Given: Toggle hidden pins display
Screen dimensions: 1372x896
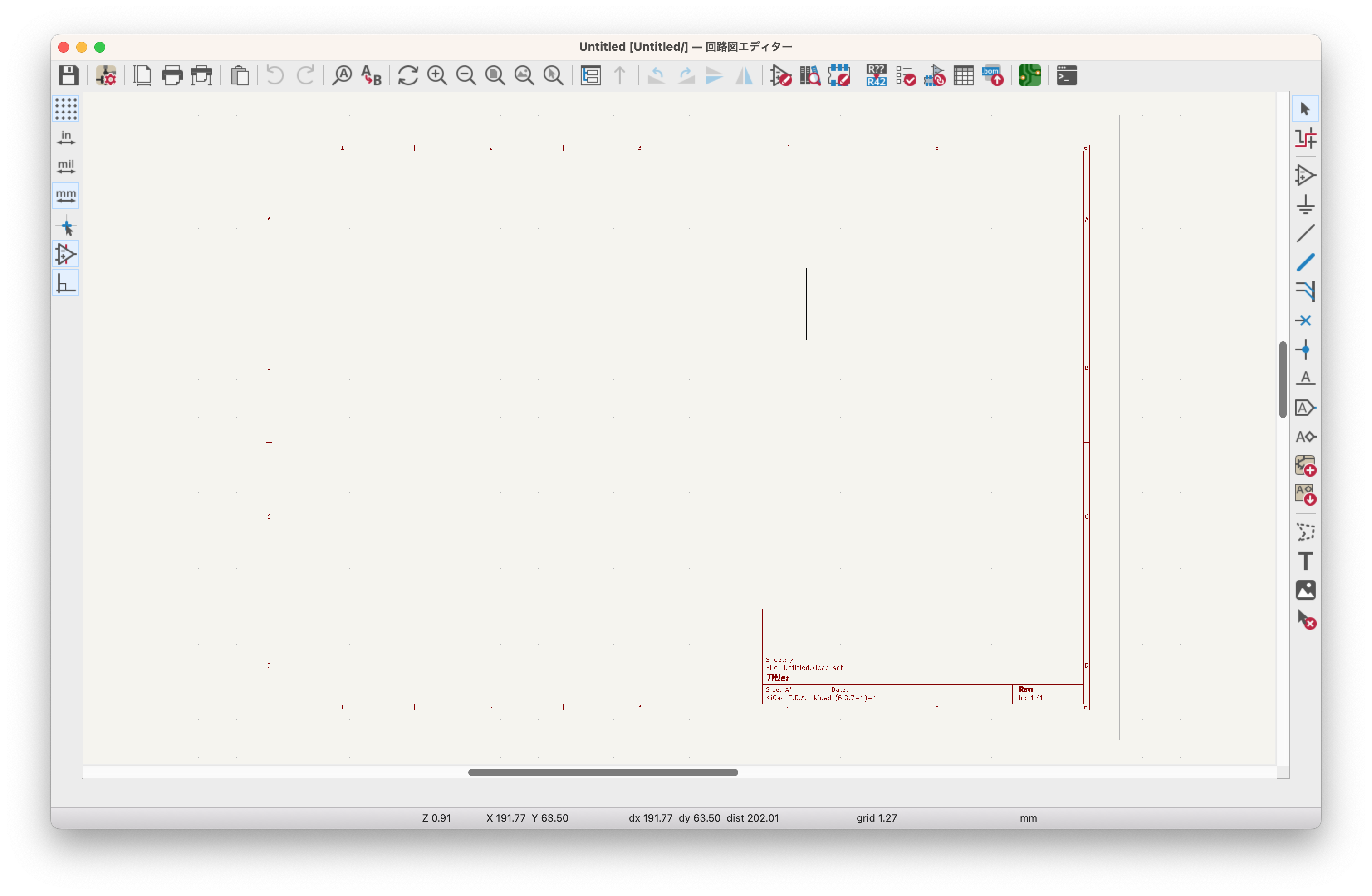Looking at the screenshot, I should (66, 254).
